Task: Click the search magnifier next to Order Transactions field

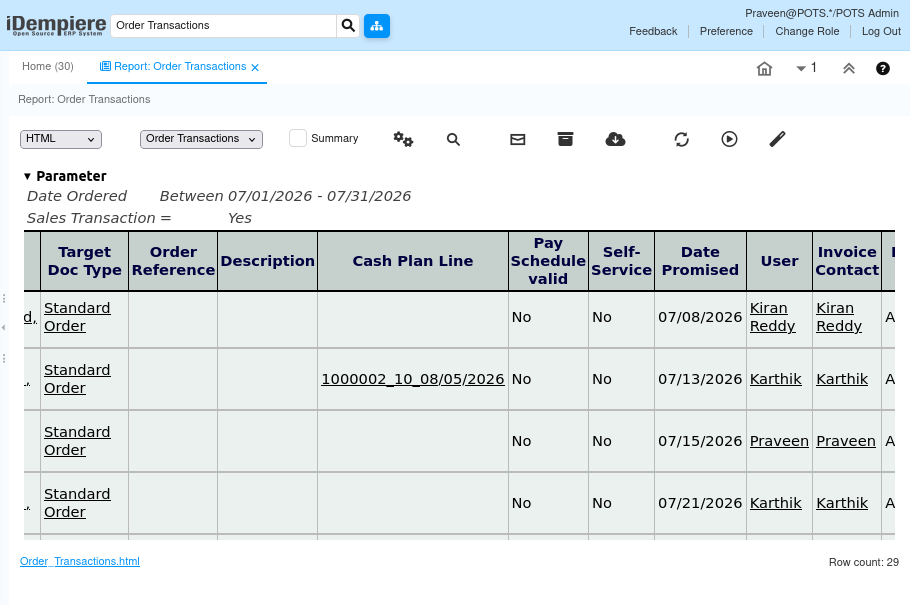Action: 348,26
